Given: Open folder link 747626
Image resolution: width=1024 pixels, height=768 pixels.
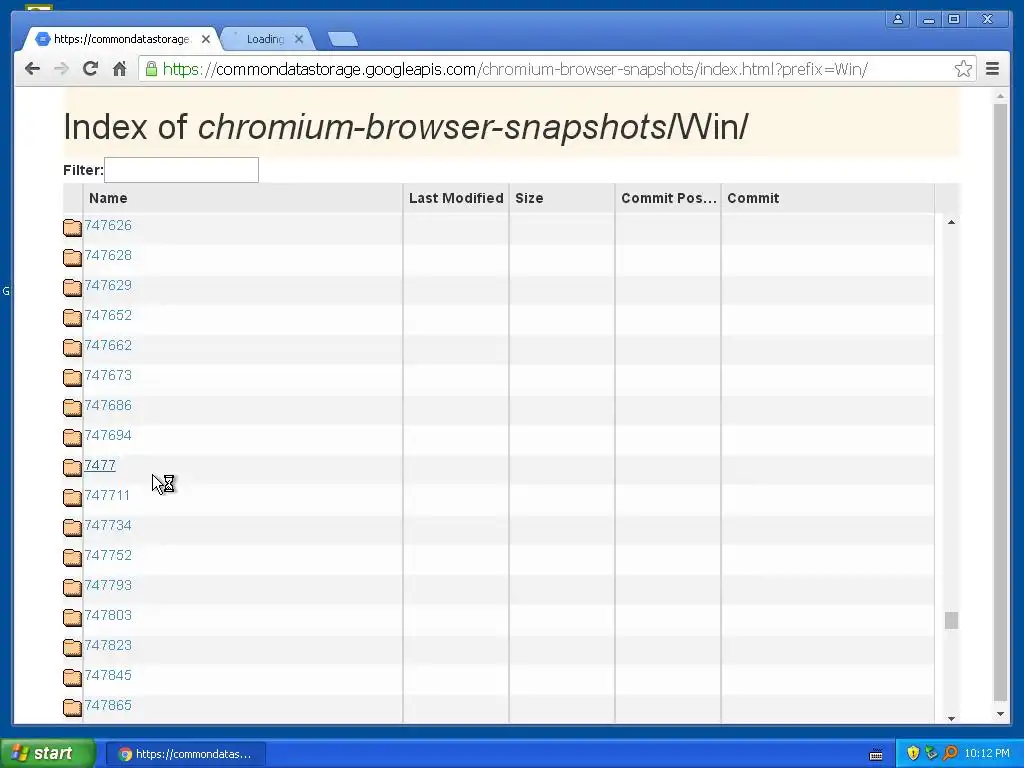Looking at the screenshot, I should [108, 225].
